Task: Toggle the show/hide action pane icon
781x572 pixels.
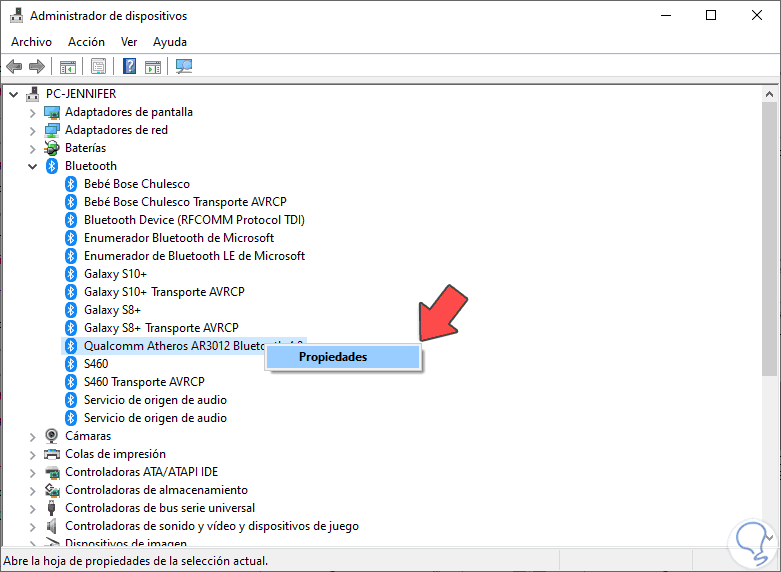Action: click(x=153, y=66)
